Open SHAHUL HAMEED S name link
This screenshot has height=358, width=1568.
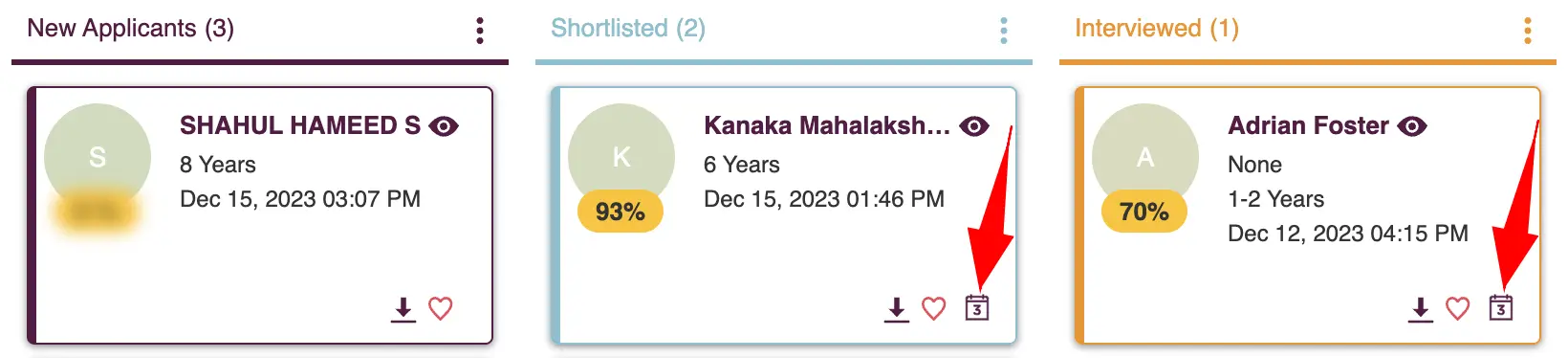tap(300, 125)
